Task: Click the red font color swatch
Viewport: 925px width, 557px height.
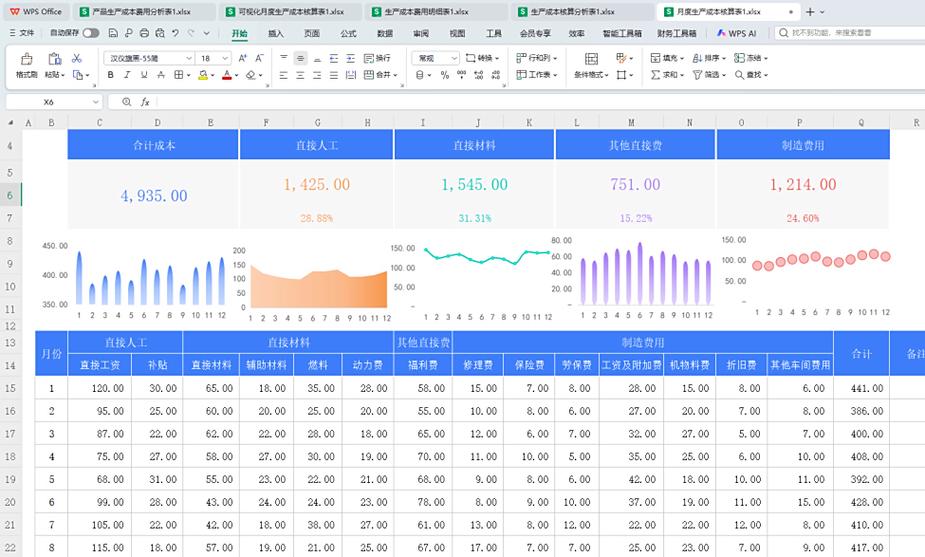Action: pyautogui.click(x=227, y=76)
